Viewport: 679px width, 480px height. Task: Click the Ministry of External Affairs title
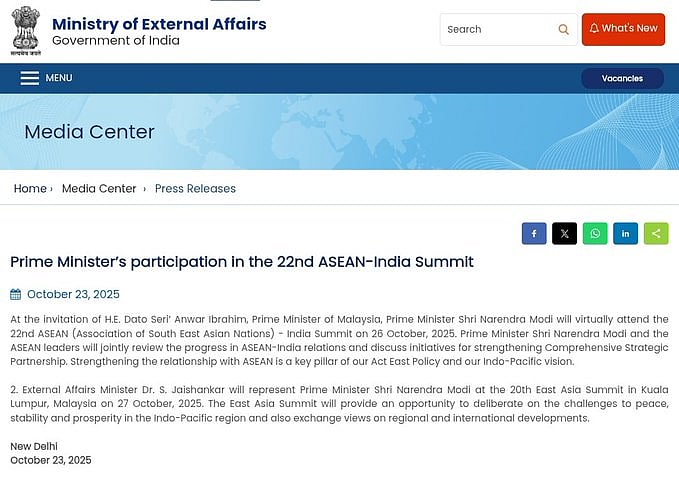tap(159, 24)
